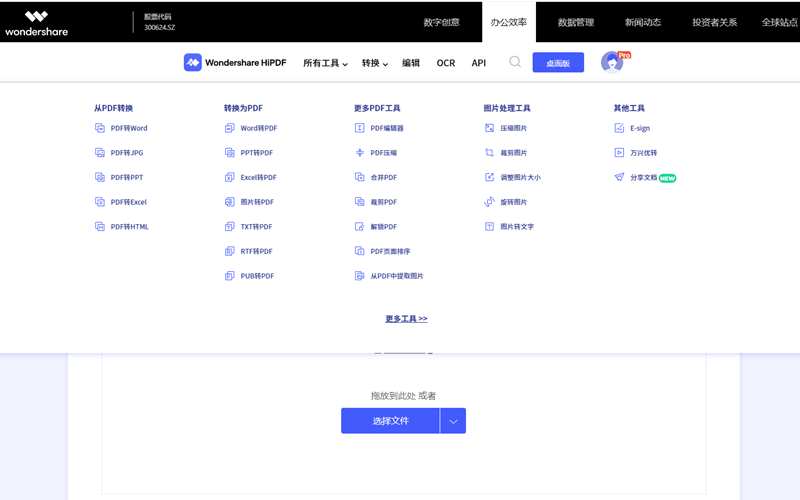Follow the 更多工具 >> link

[x=406, y=319]
